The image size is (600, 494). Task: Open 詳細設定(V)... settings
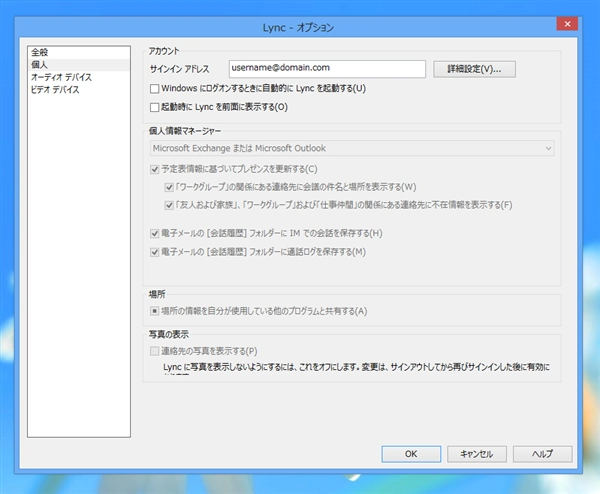tap(474, 69)
